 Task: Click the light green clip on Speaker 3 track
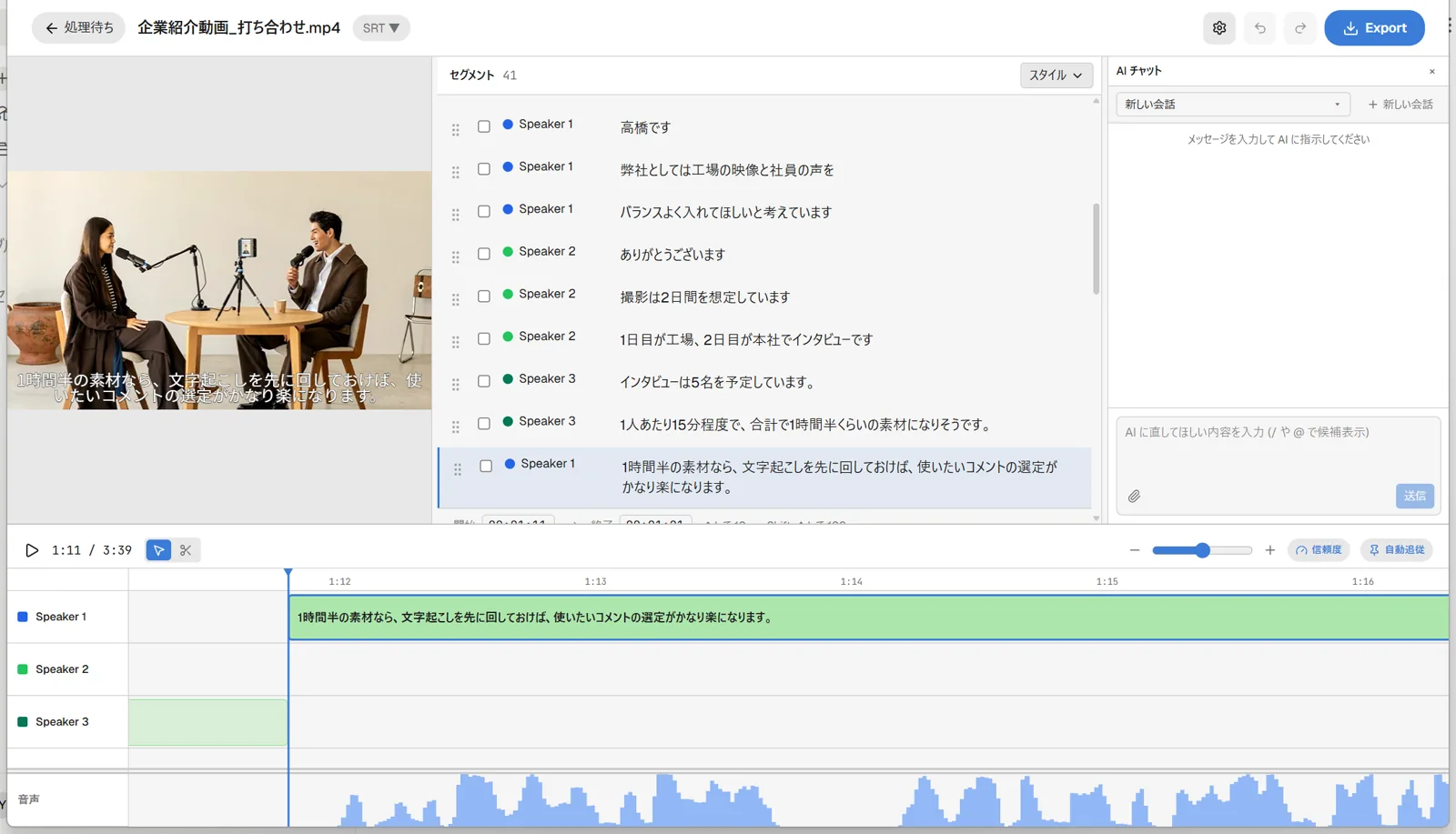207,722
